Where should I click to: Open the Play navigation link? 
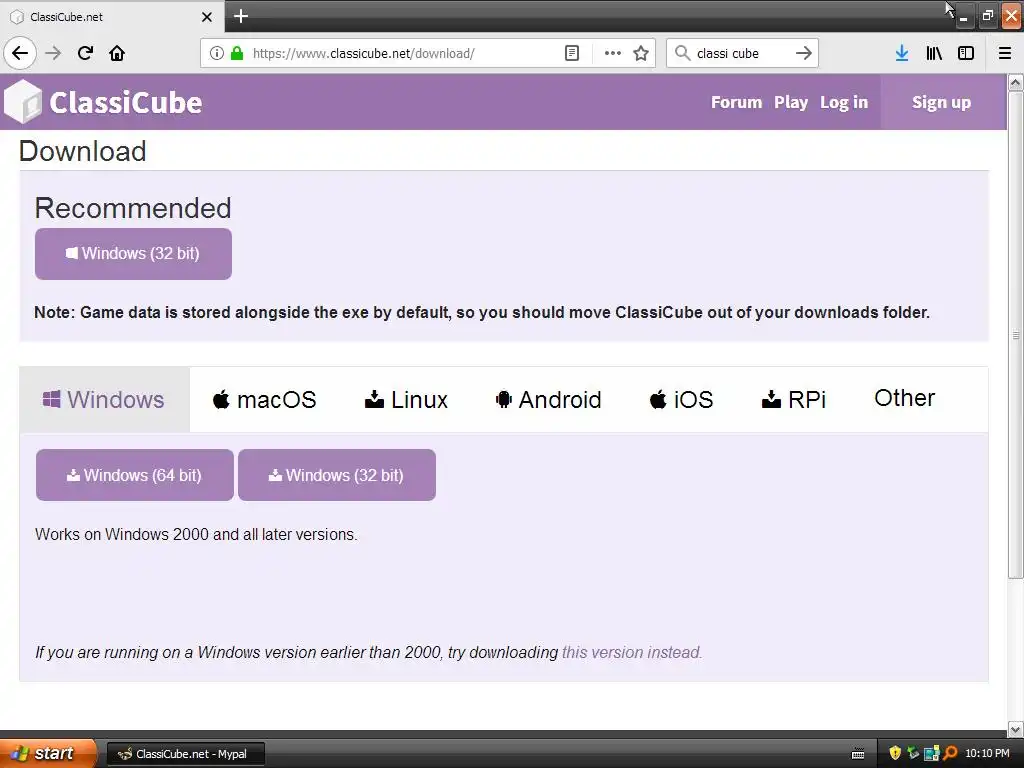point(791,103)
